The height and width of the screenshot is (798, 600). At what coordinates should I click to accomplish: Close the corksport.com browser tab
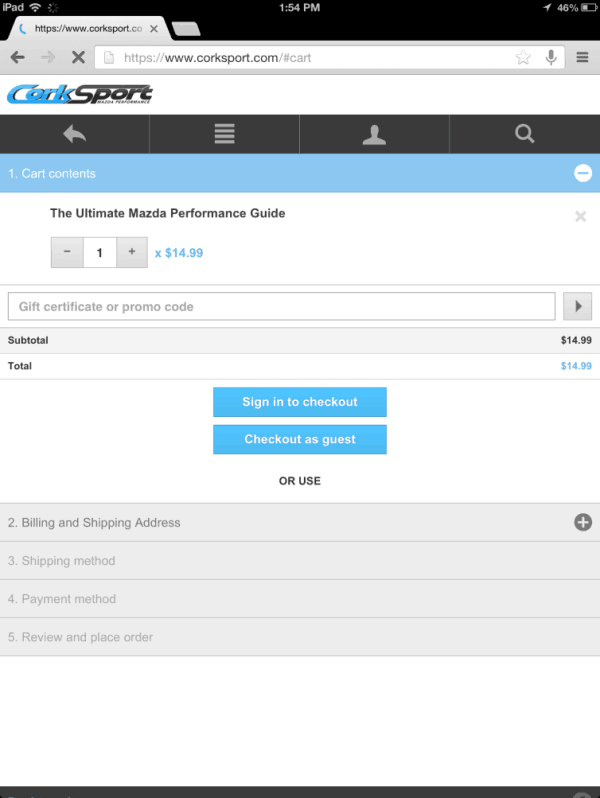153,29
